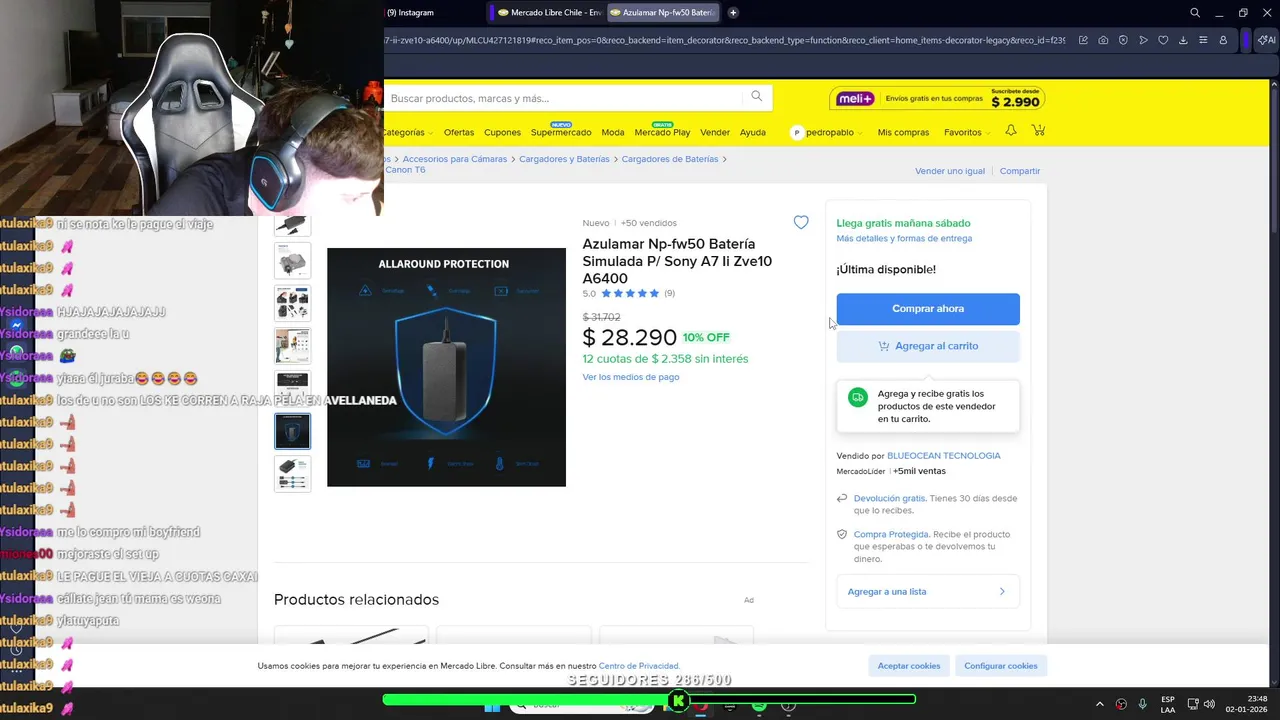Click the camera icon in address bar
Screen dimensions: 1280x720
tap(1103, 40)
